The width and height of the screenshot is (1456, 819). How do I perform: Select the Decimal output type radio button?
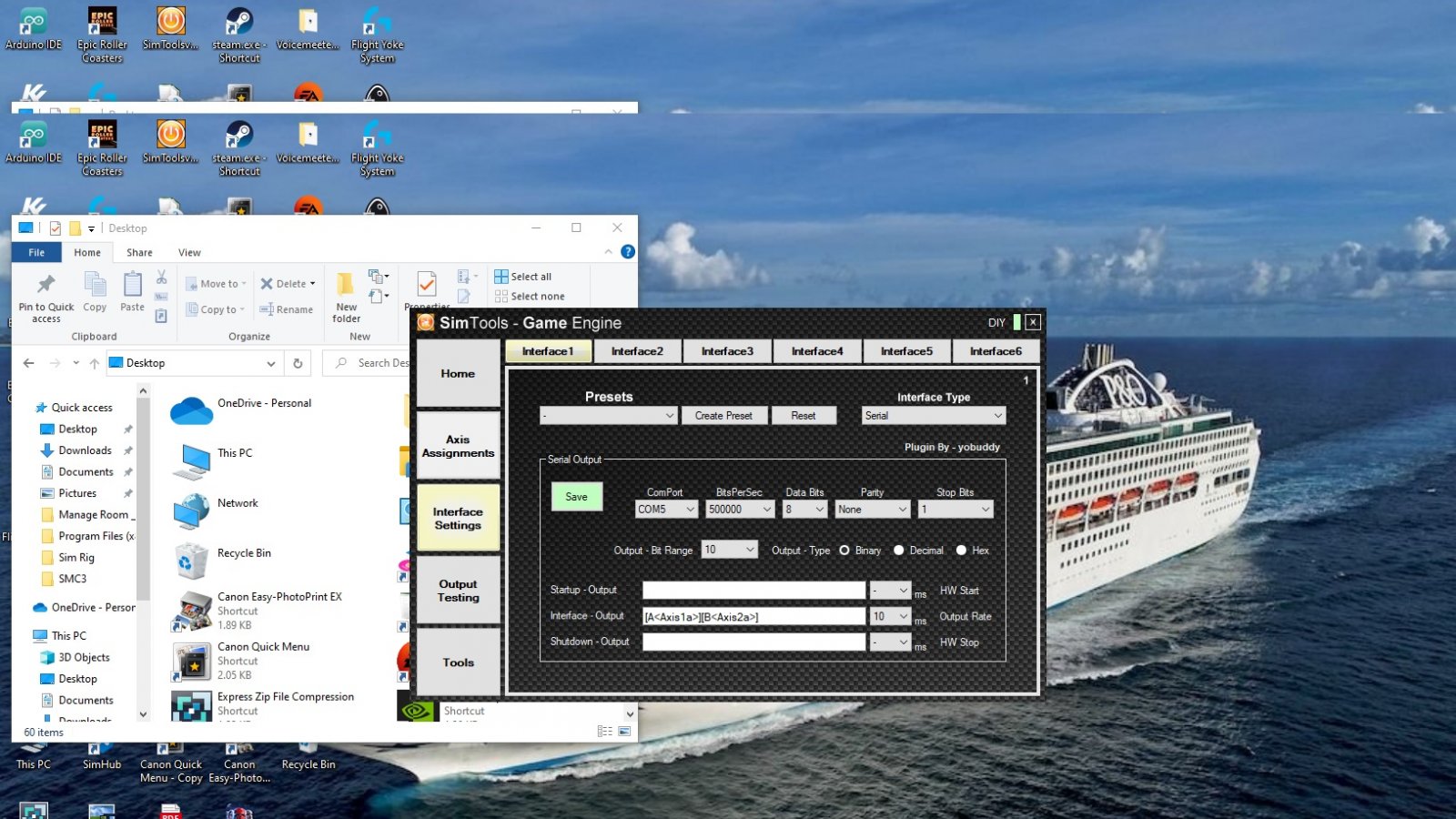point(899,551)
